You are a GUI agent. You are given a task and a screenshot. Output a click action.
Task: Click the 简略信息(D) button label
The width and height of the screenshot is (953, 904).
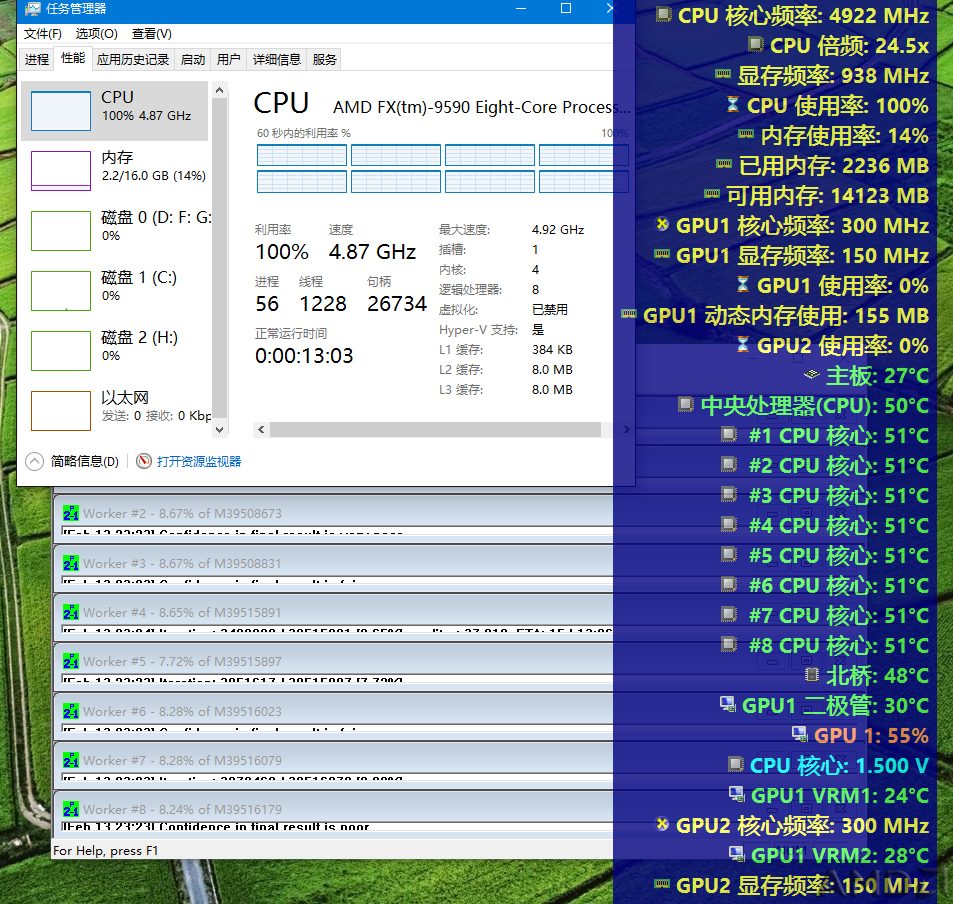(84, 462)
